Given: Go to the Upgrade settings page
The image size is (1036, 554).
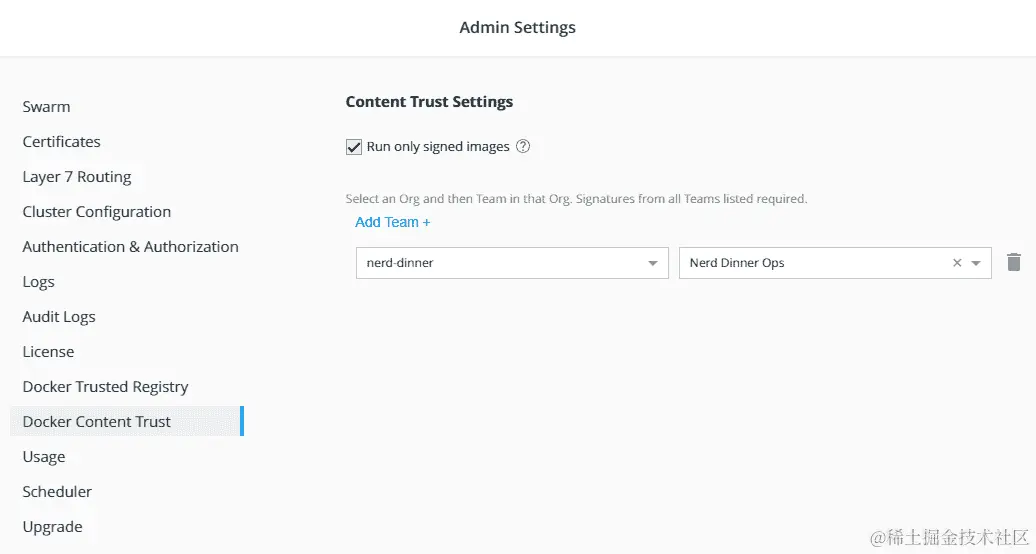Looking at the screenshot, I should (x=53, y=527).
